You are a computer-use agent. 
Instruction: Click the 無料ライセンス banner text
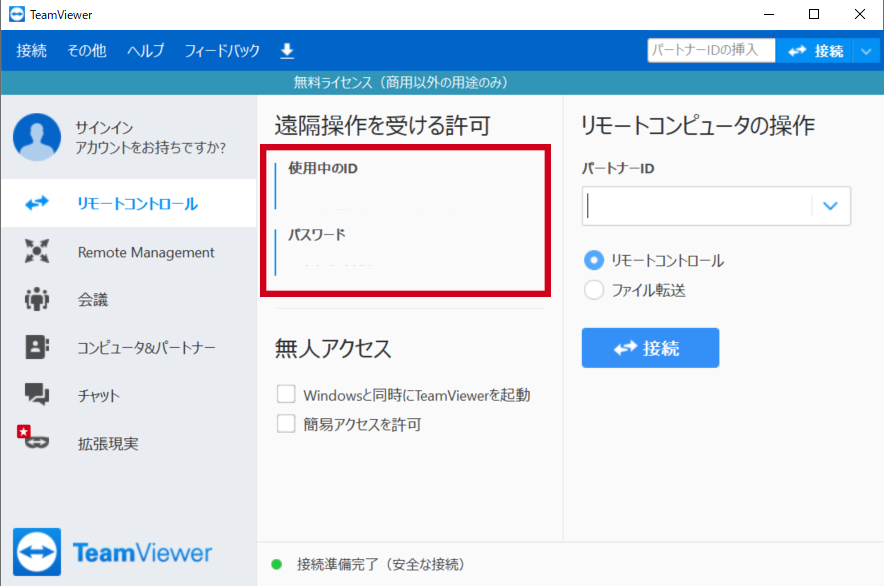click(400, 82)
